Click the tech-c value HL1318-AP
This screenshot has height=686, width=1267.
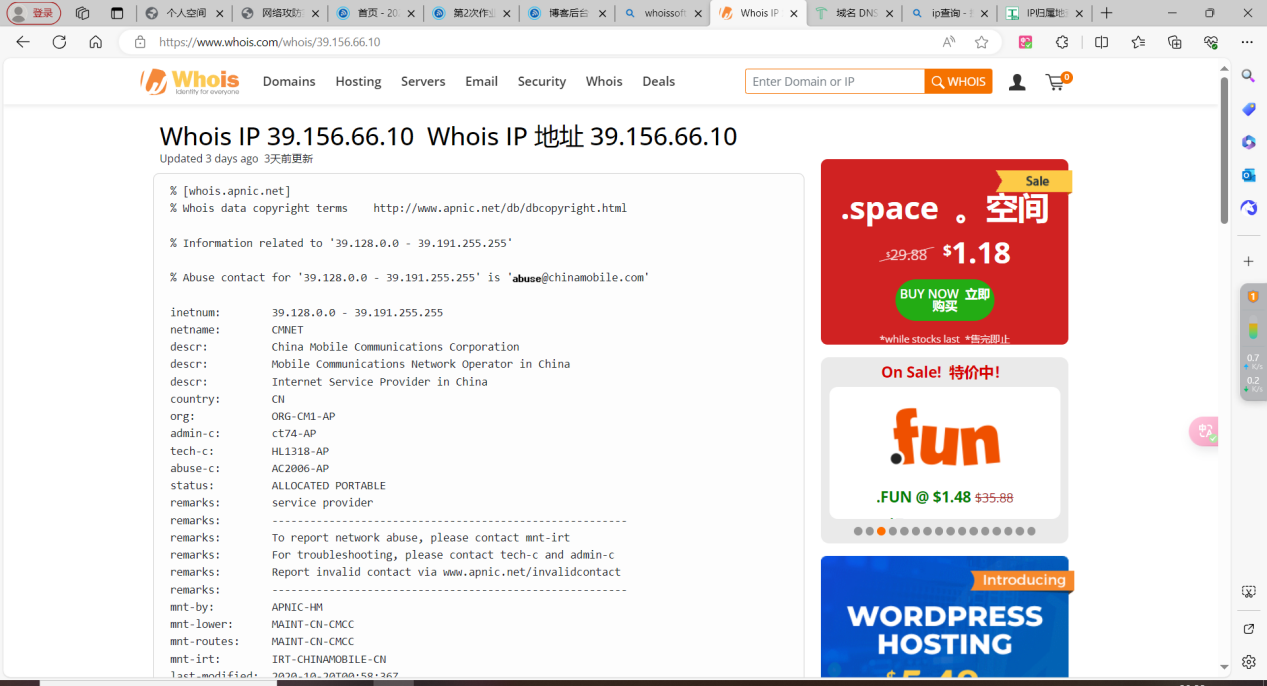point(300,451)
